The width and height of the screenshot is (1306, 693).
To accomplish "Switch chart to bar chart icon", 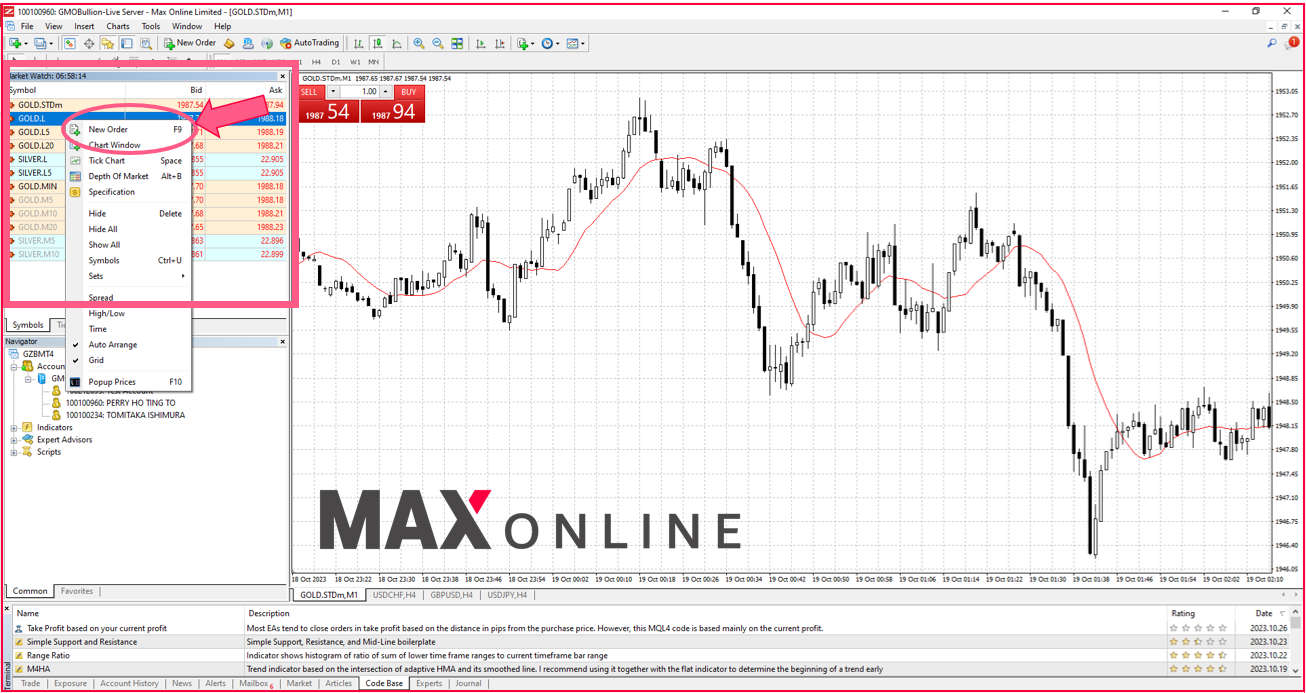I will (359, 43).
